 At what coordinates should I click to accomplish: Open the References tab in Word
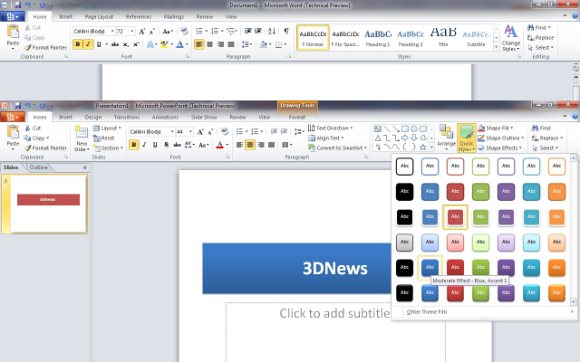click(x=138, y=17)
